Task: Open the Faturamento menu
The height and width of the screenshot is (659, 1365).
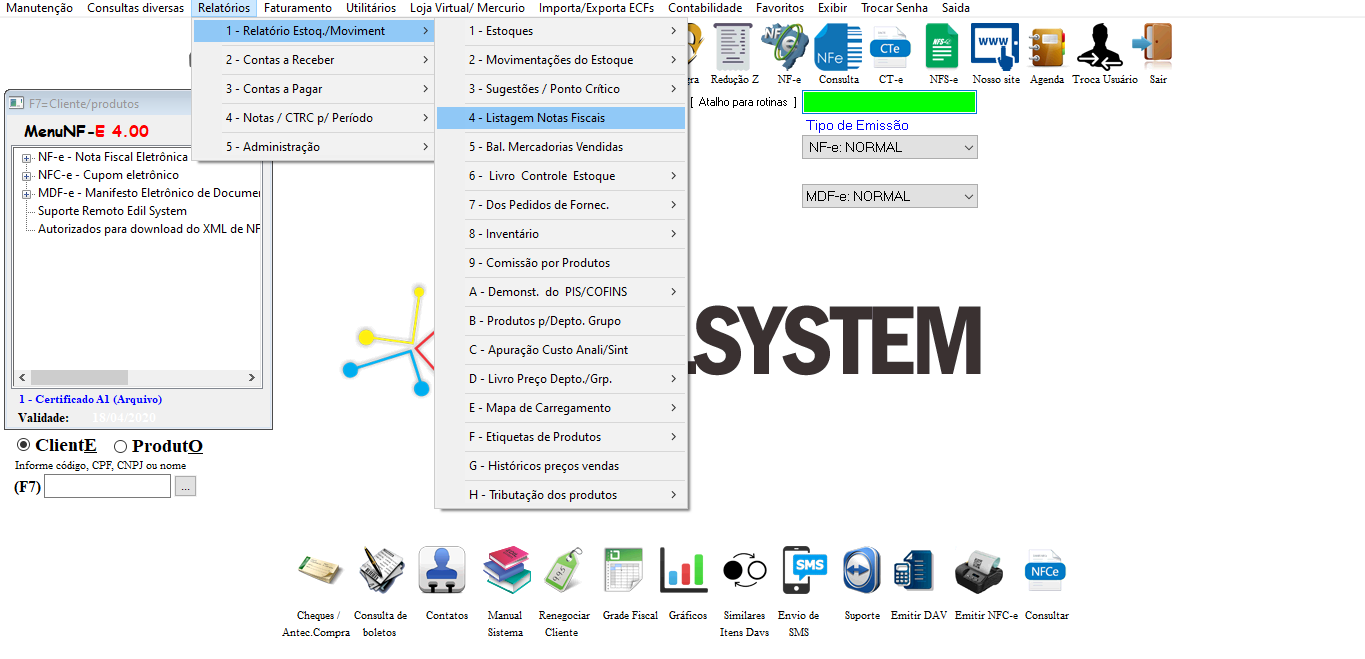Action: coord(297,8)
